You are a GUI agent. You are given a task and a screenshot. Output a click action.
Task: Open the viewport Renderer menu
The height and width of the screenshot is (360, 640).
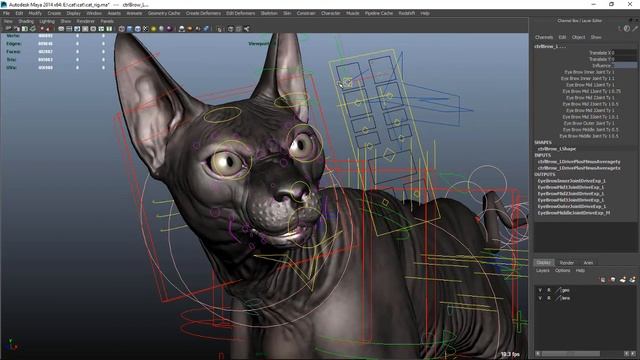(x=85, y=21)
